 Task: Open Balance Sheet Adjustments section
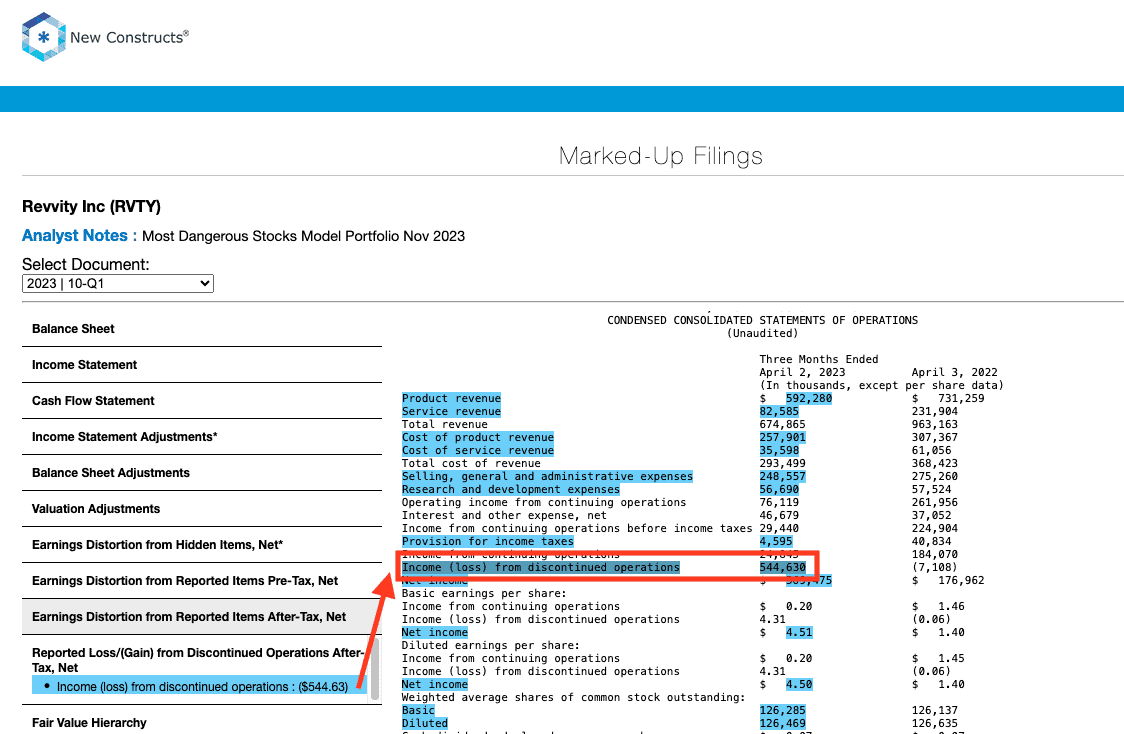coord(201,472)
